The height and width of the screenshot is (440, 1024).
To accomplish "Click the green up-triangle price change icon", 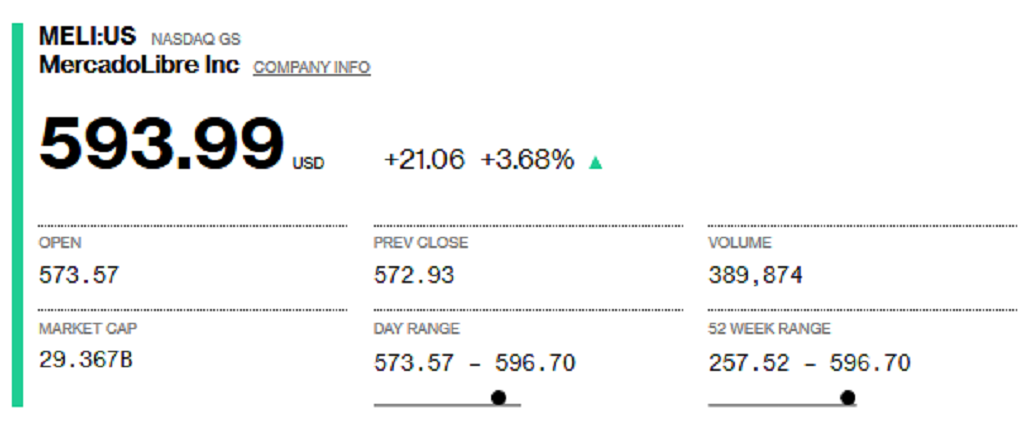I will pyautogui.click(x=595, y=163).
